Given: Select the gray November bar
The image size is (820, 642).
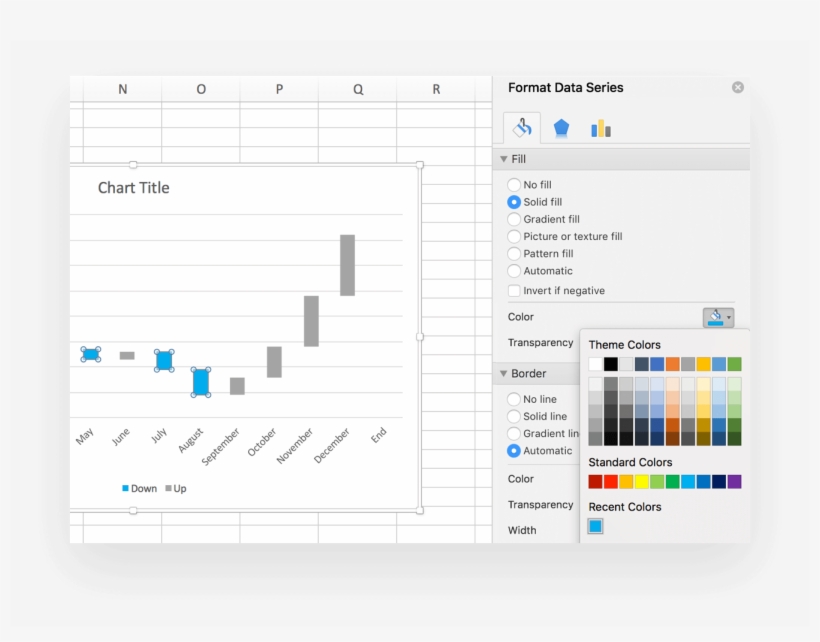Looking at the screenshot, I should tap(311, 321).
